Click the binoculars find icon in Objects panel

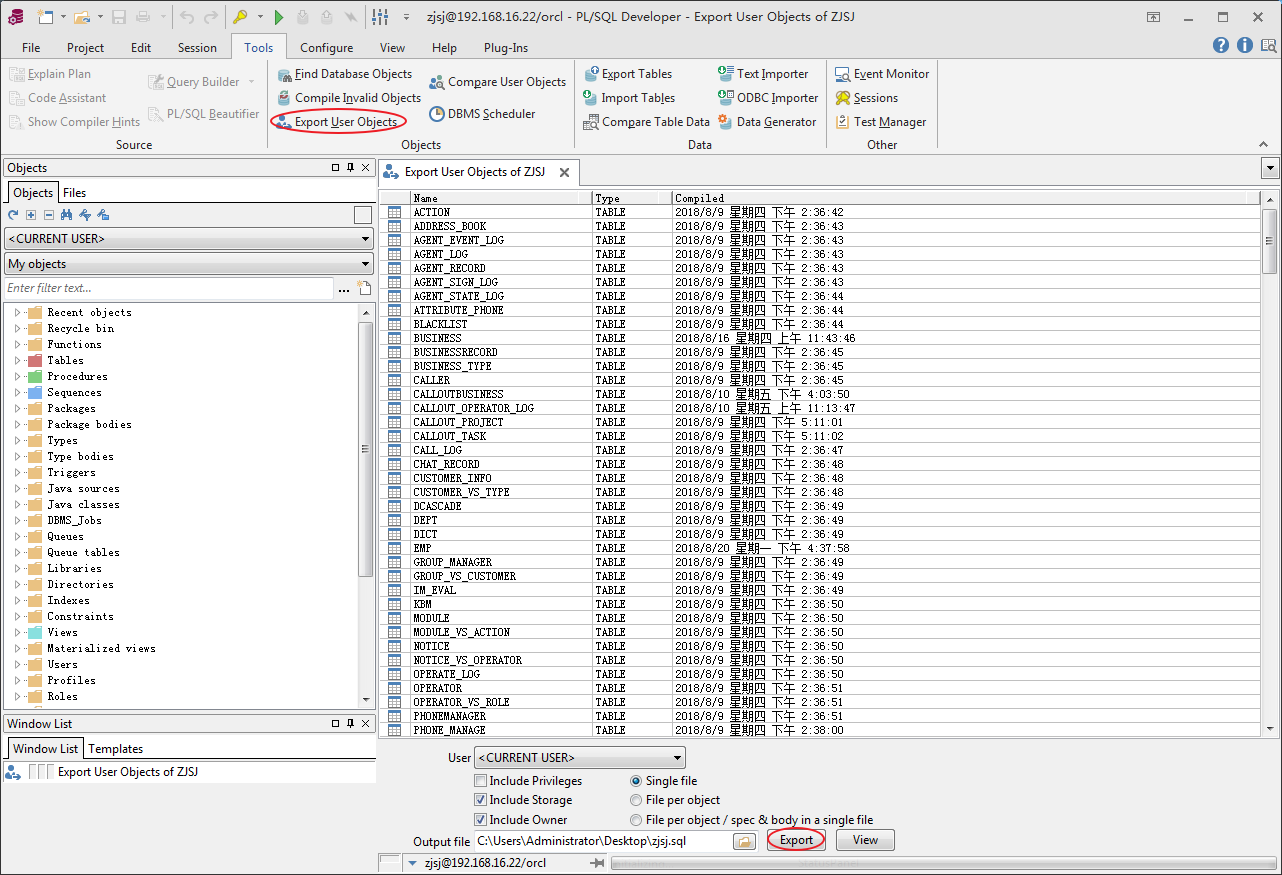pyautogui.click(x=67, y=215)
